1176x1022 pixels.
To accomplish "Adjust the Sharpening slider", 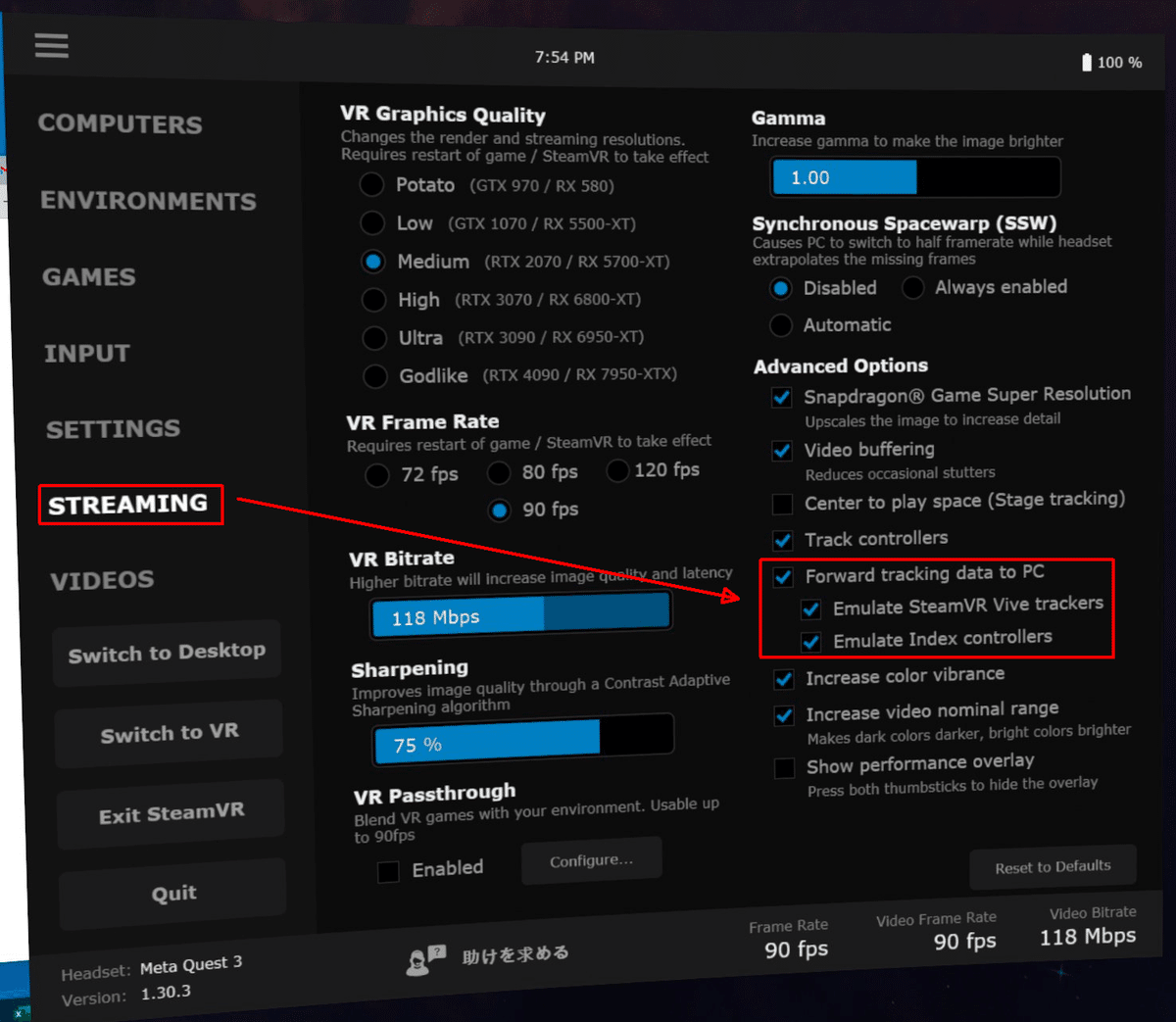I will coord(524,739).
